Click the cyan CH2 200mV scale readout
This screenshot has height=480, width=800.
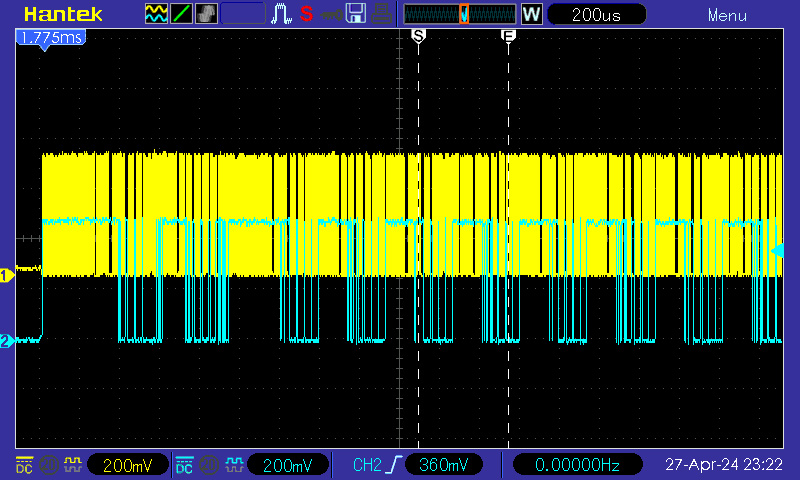287,465
